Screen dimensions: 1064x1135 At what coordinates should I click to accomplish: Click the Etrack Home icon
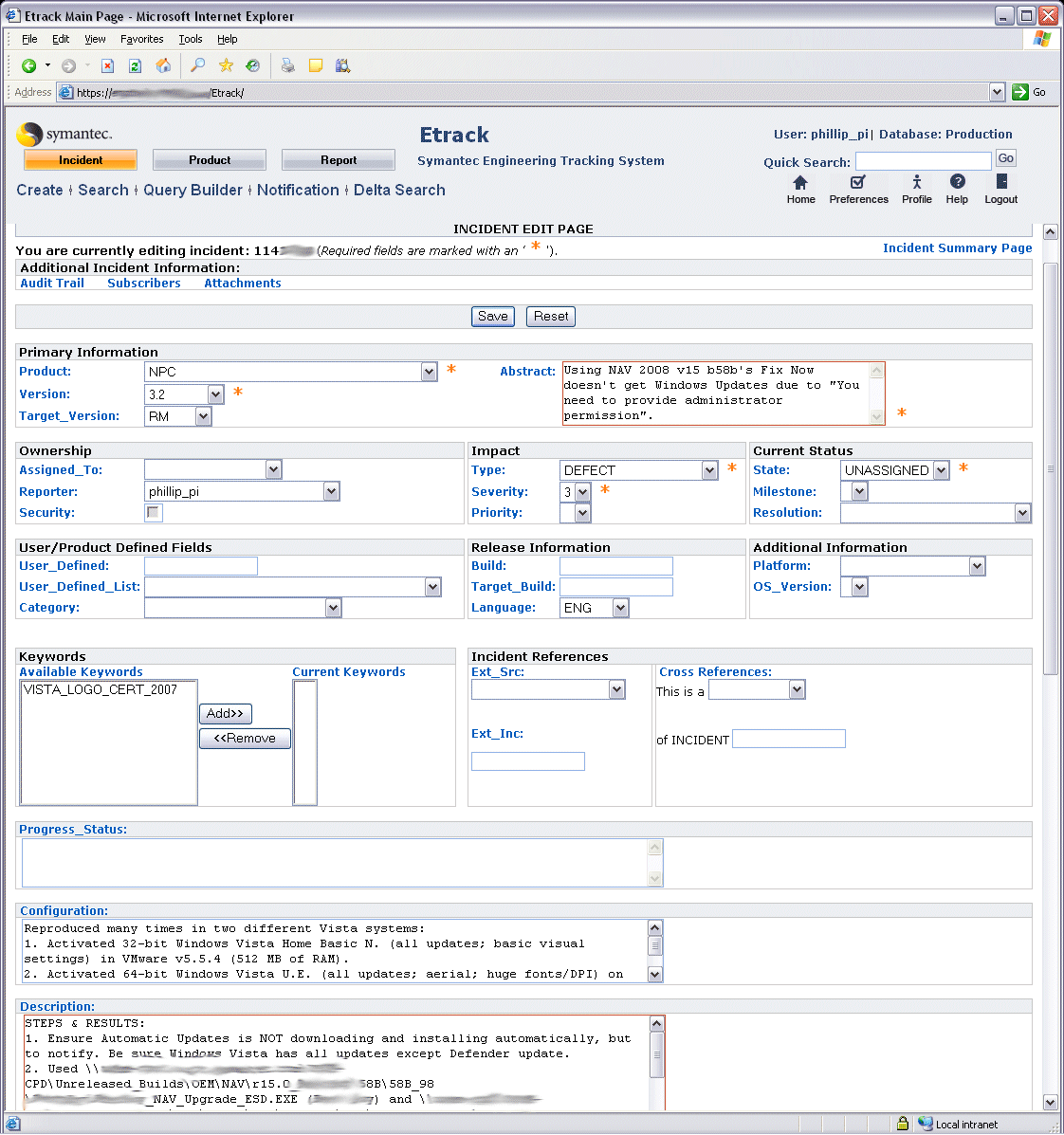800,183
